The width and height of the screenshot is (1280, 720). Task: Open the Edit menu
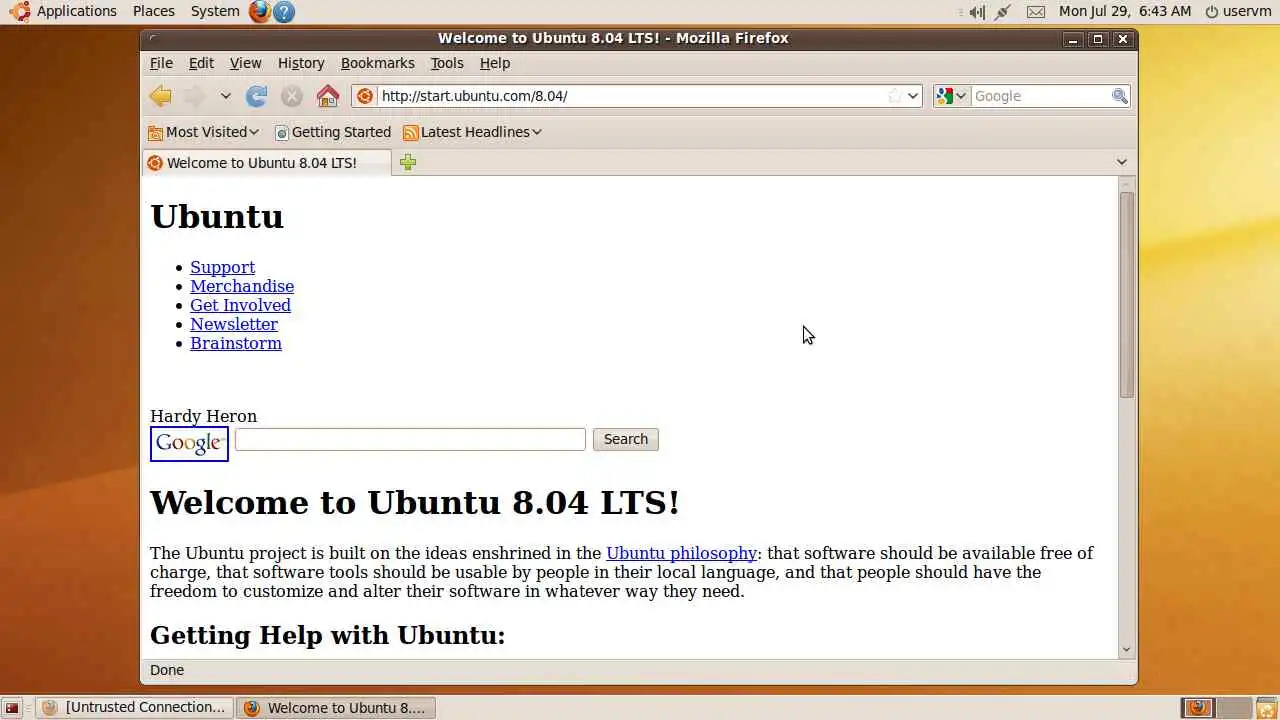point(201,63)
